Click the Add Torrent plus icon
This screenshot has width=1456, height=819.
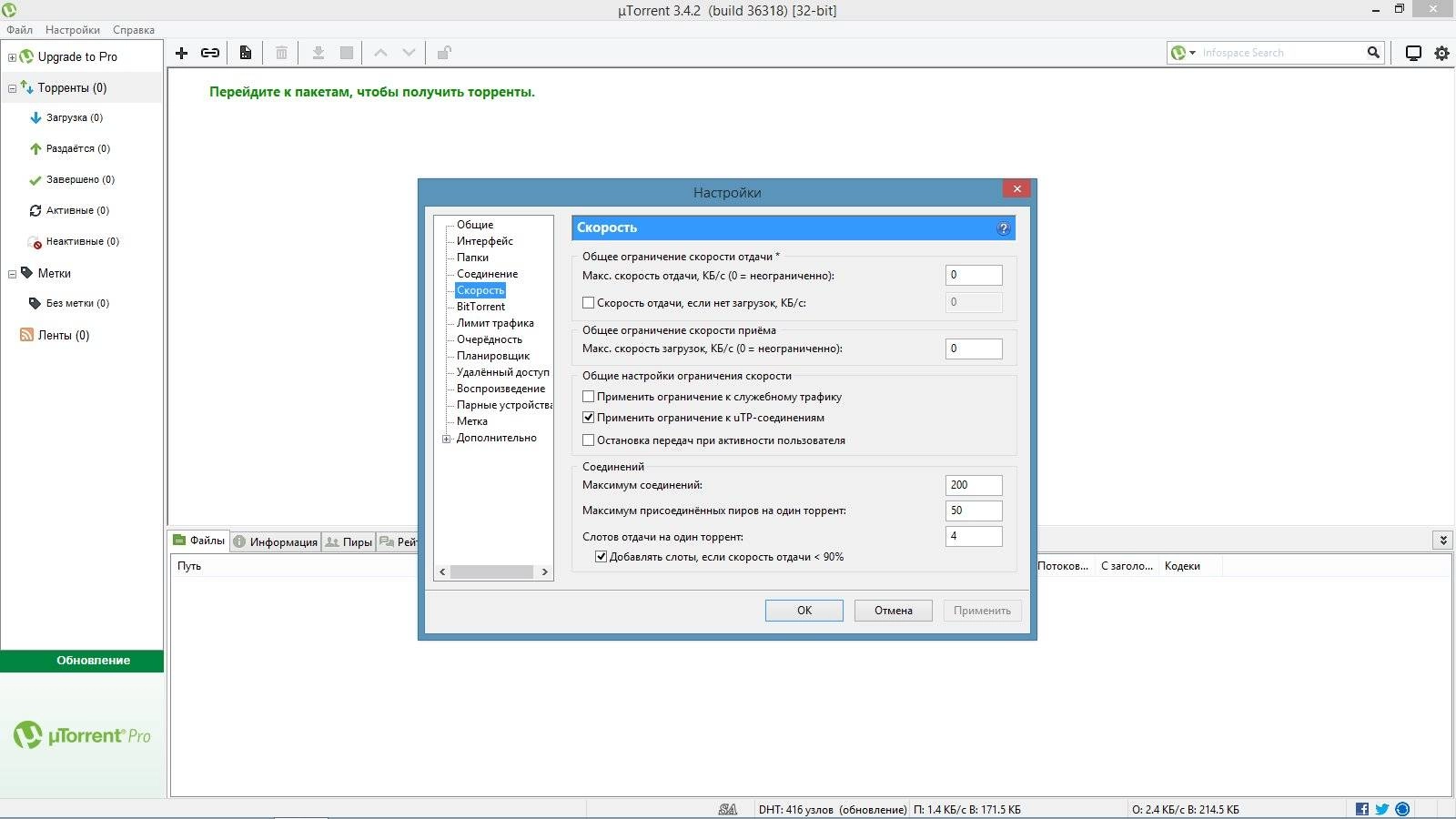(181, 53)
